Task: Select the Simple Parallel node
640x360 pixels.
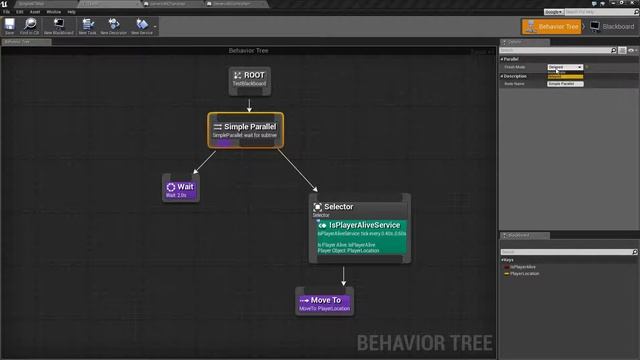Action: click(245, 130)
